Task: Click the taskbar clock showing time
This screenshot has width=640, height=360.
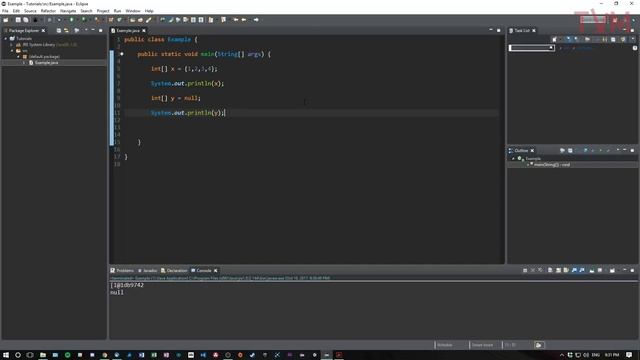Action: coord(612,355)
